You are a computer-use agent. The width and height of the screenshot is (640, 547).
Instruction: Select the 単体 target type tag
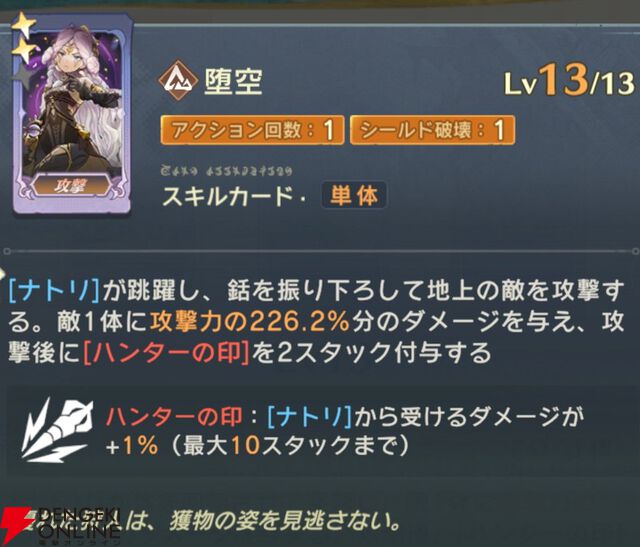coord(354,196)
